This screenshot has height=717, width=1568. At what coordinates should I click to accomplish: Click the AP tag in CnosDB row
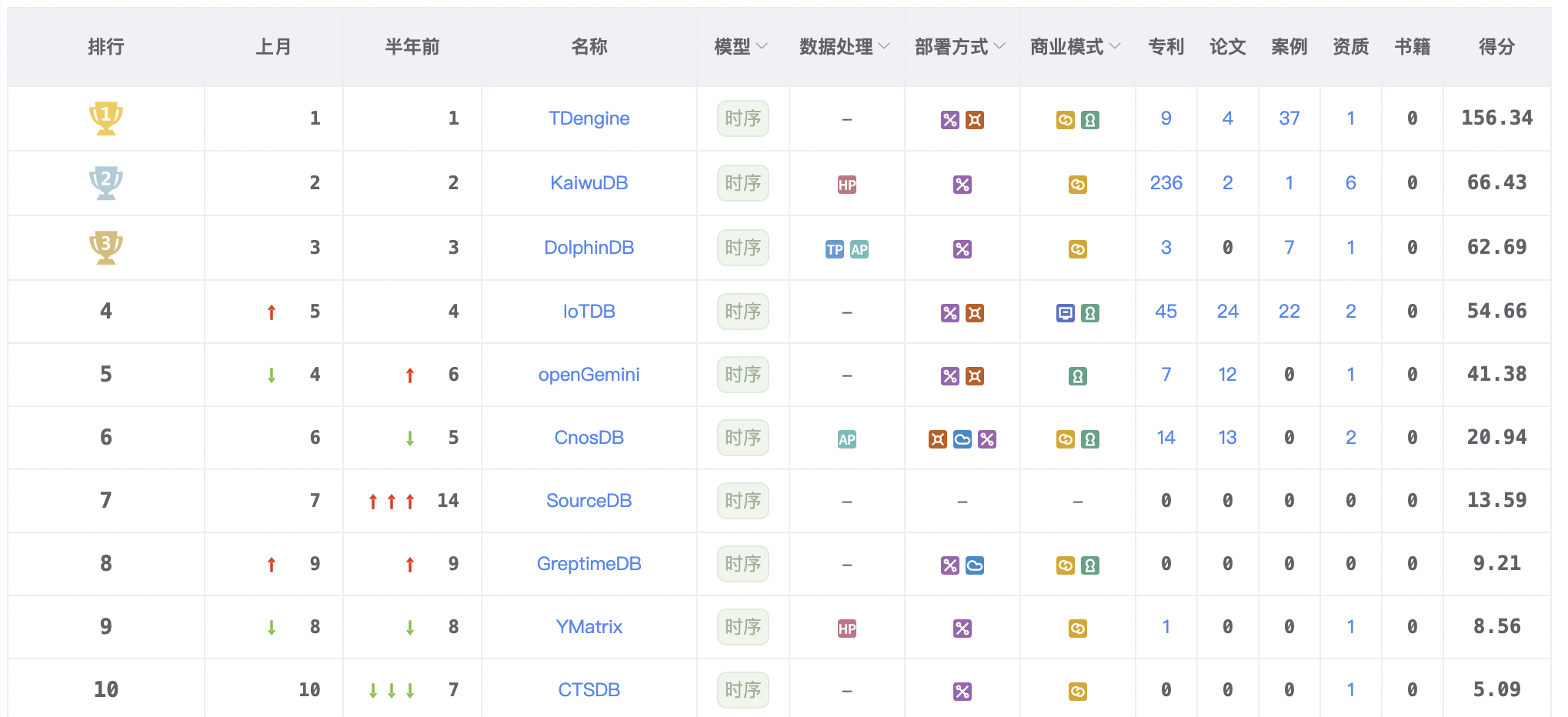(847, 439)
